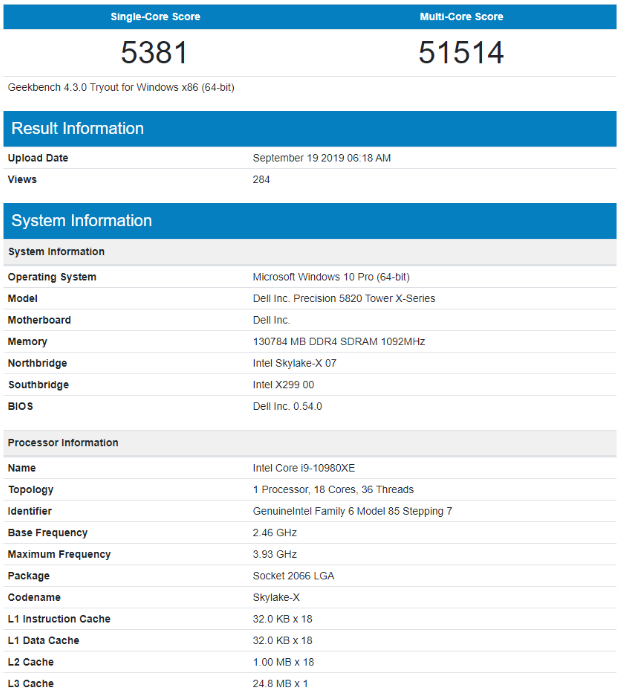Select the Geekbench 4.3.0 Tryout version text
622x694 pixels.
pyautogui.click(x=121, y=88)
